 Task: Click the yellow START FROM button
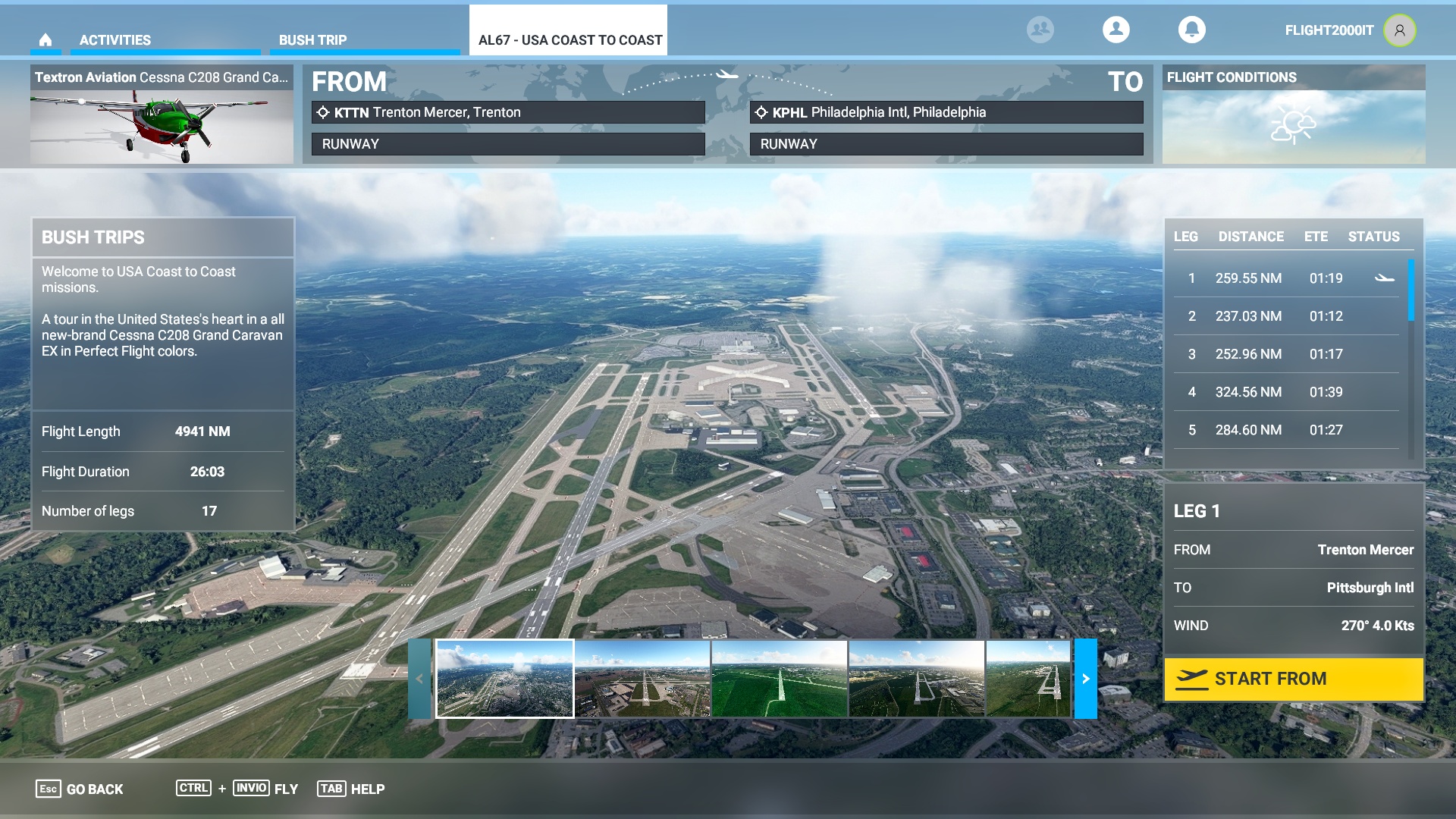click(1294, 679)
